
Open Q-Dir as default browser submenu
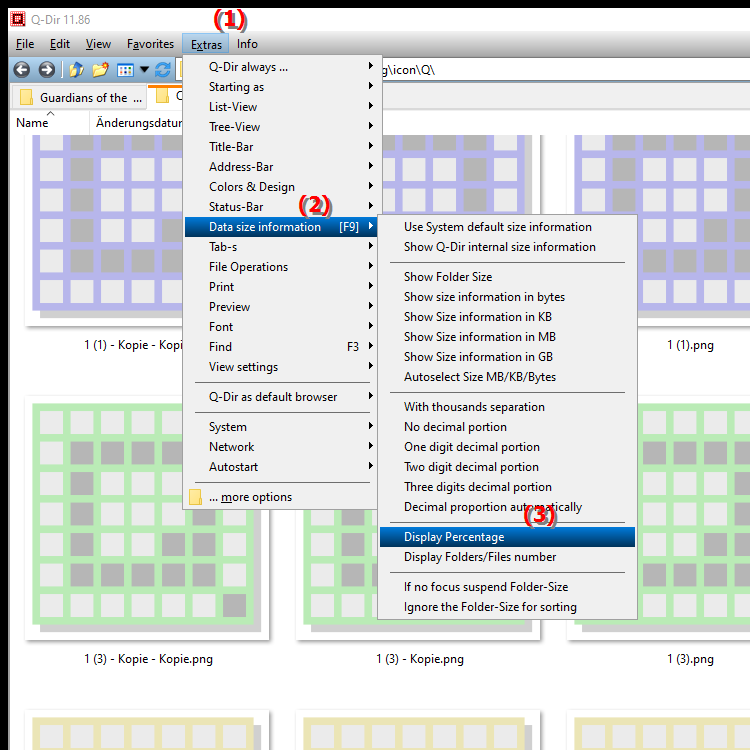click(281, 397)
